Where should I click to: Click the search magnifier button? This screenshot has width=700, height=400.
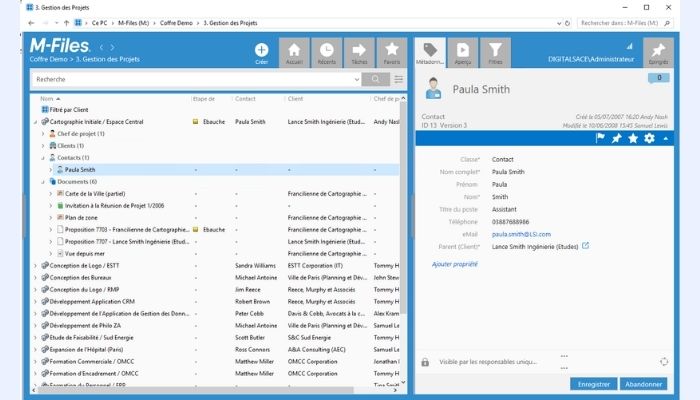click(375, 79)
